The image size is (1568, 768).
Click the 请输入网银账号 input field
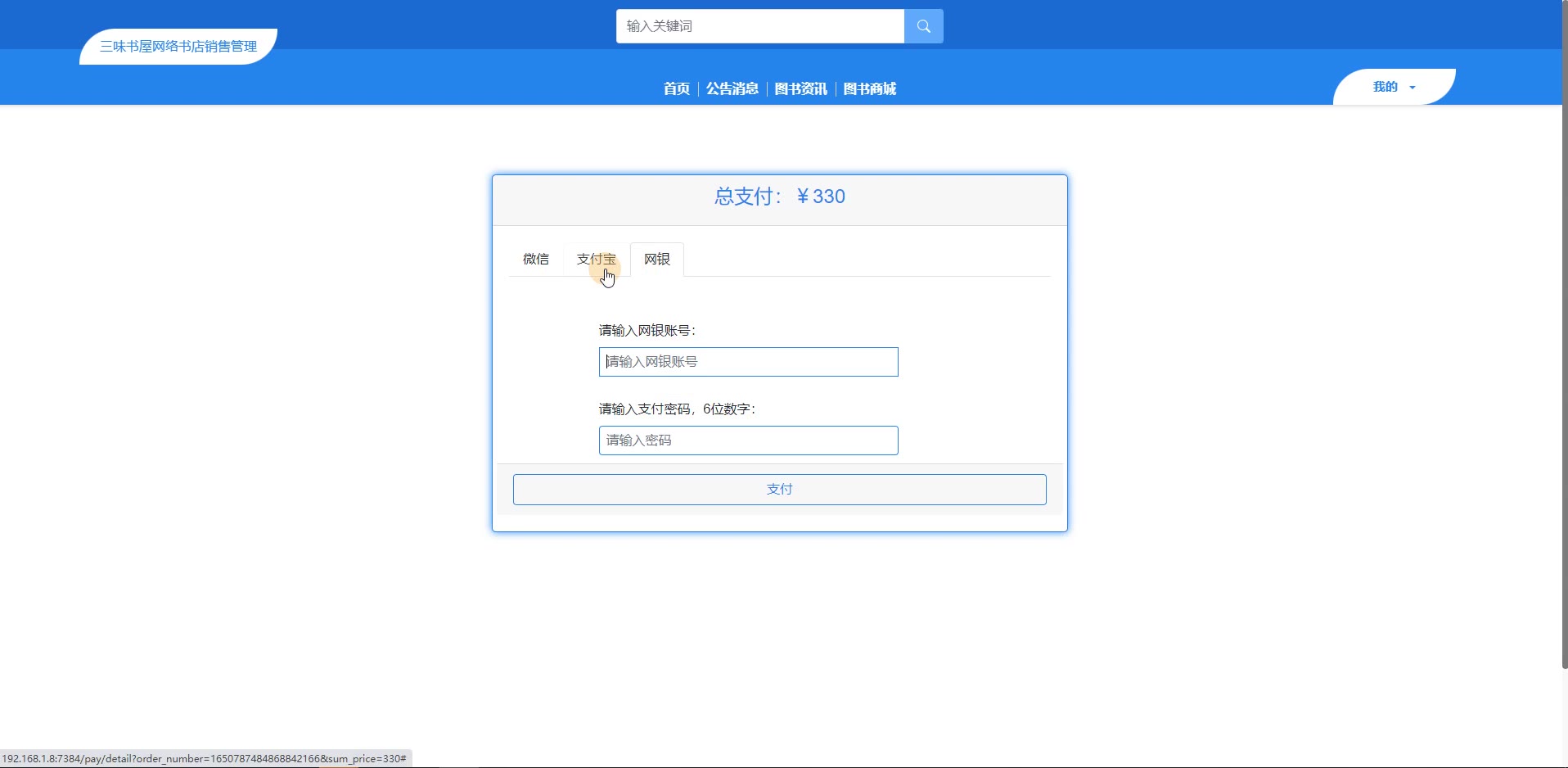tap(748, 362)
